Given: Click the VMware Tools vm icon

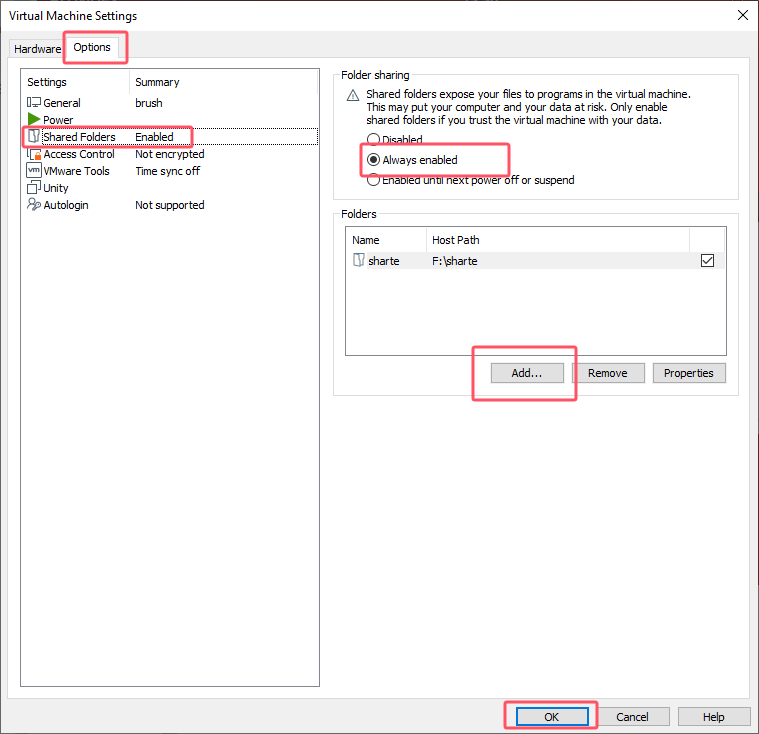Looking at the screenshot, I should click(x=34, y=171).
